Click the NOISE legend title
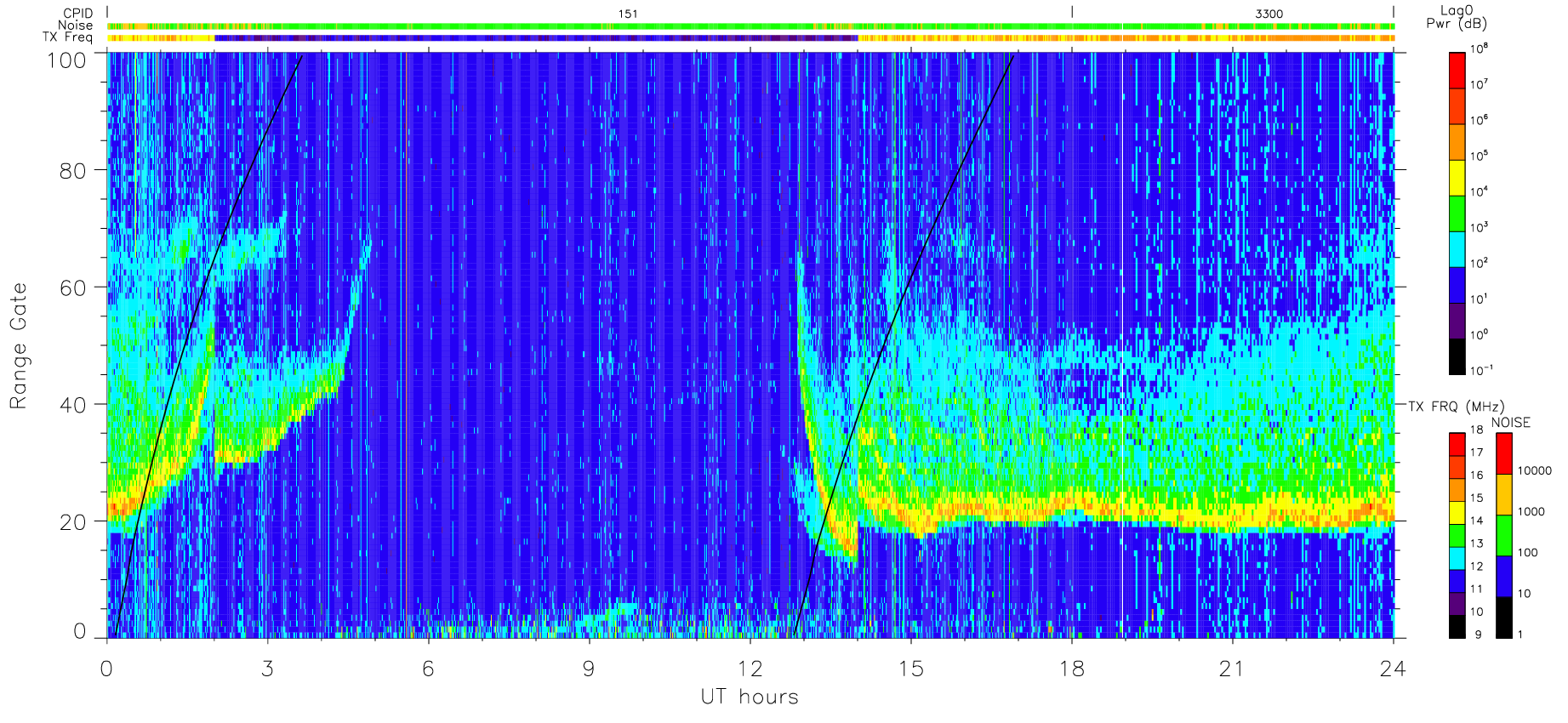 pos(1510,423)
